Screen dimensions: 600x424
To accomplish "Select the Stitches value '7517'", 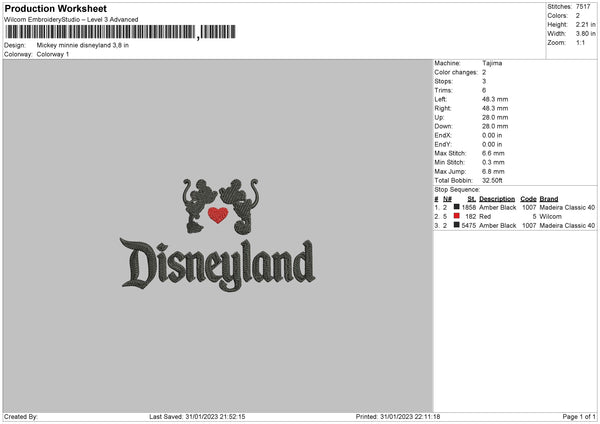I will click(583, 7).
